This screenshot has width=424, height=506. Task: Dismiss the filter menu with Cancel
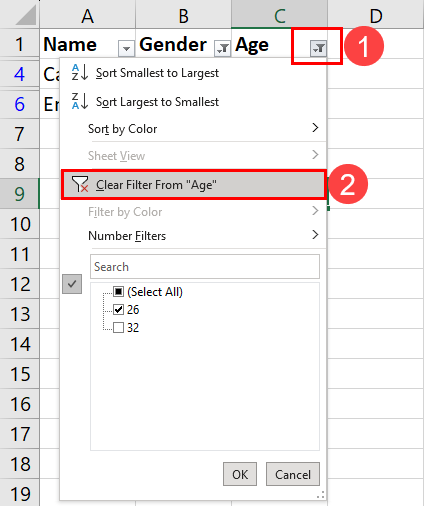(293, 474)
